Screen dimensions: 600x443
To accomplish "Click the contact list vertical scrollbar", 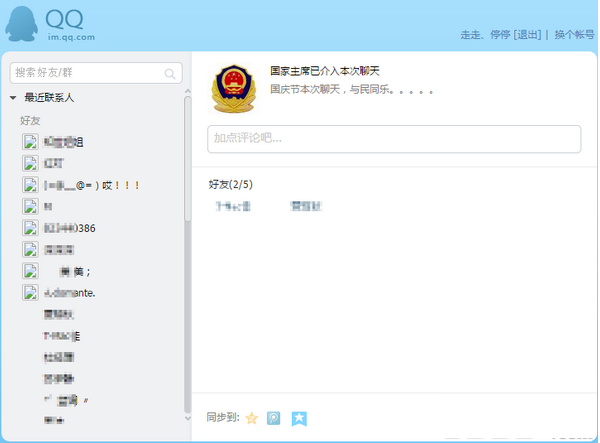I will 187,250.
